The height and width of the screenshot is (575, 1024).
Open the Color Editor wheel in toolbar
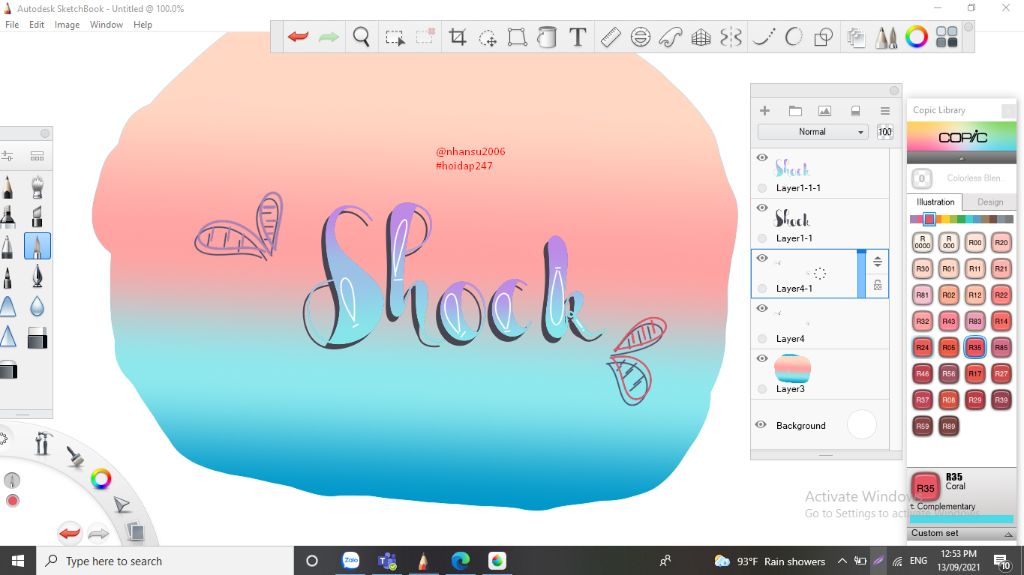pyautogui.click(x=916, y=37)
